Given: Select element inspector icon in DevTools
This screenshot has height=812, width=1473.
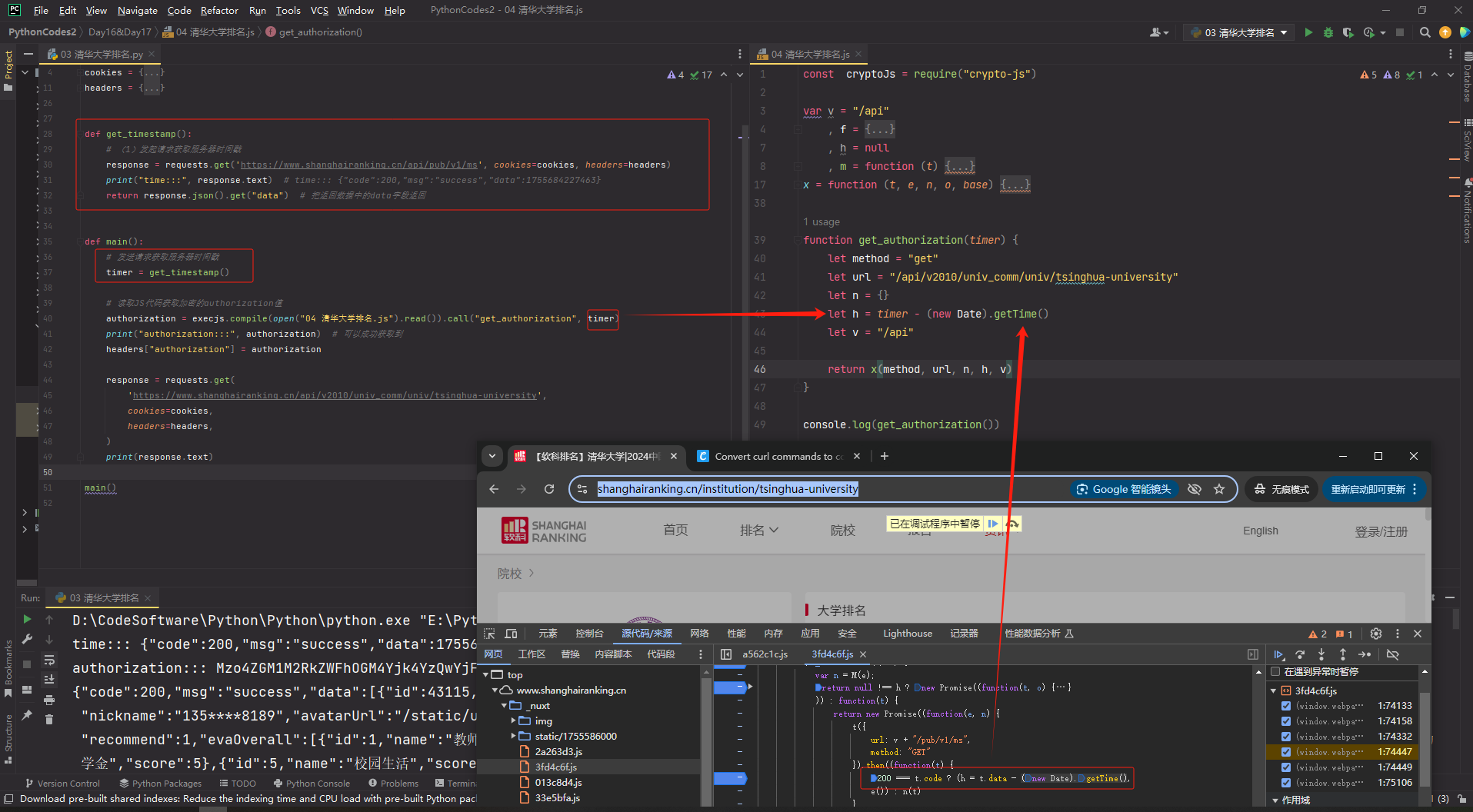Looking at the screenshot, I should (489, 634).
